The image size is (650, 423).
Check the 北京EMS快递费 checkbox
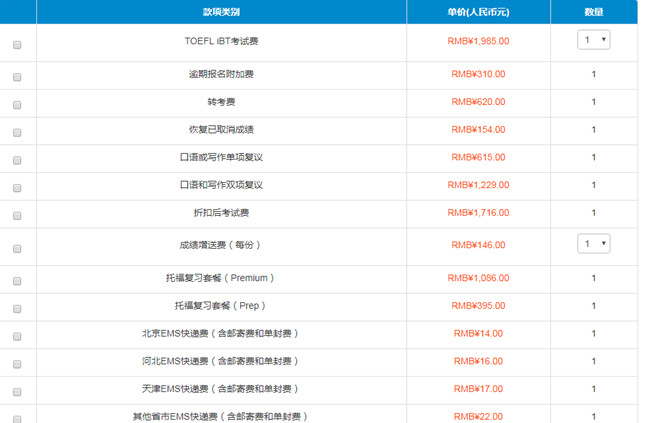pos(17,336)
